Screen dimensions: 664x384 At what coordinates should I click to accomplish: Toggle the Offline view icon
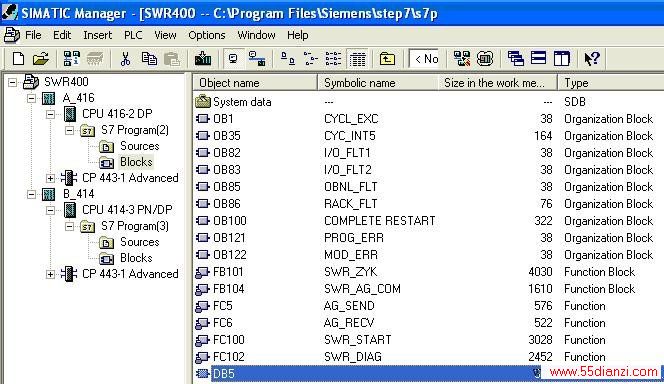[x=257, y=58]
